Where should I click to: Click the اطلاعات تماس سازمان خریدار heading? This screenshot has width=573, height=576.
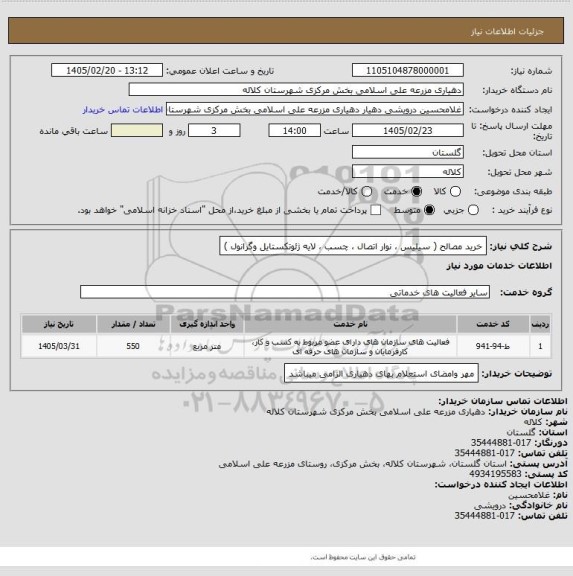(x=503, y=401)
